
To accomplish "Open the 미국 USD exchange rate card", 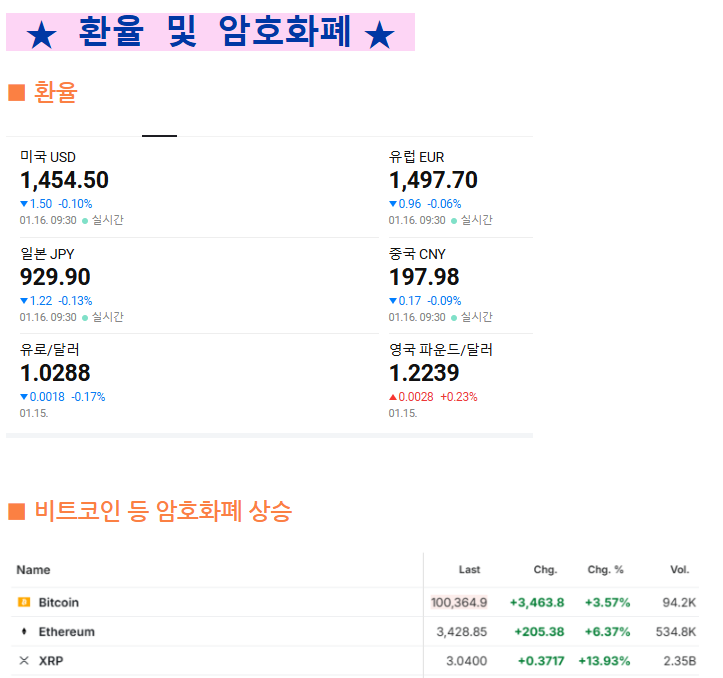I will (193, 188).
